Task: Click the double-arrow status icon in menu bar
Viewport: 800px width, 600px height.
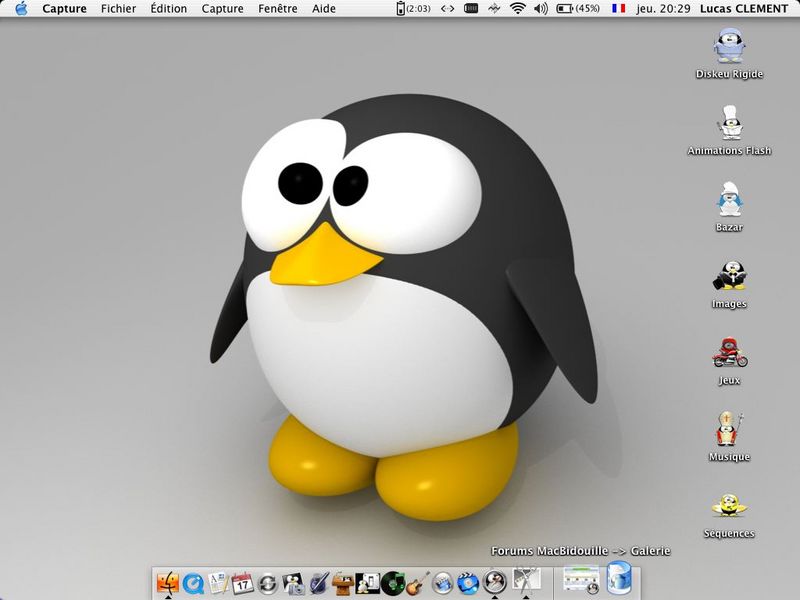Action: [447, 9]
